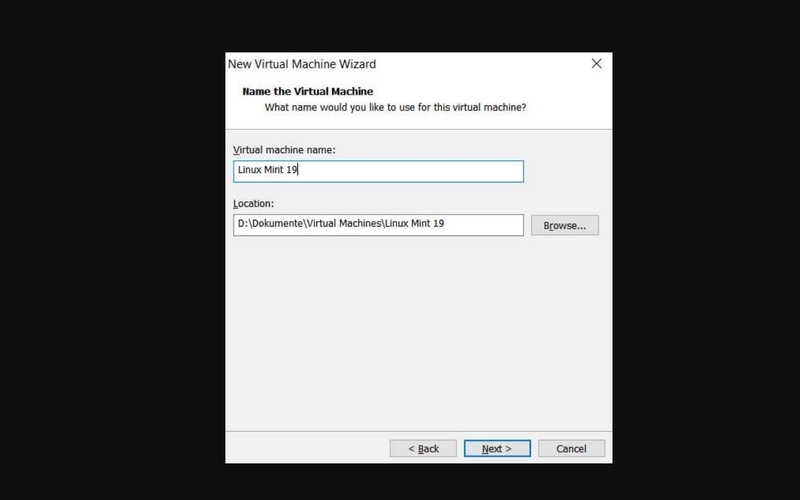Click the 'What name would you like' prompt

tap(395, 107)
